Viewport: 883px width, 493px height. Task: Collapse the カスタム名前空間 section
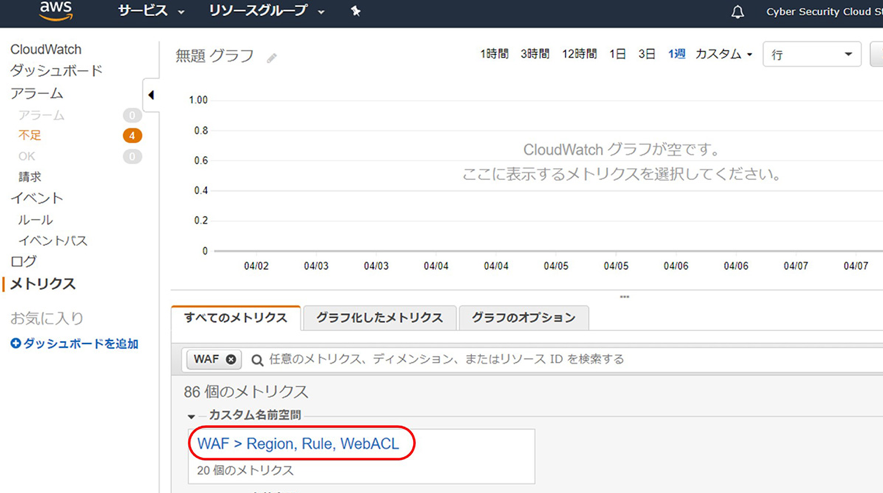click(191, 416)
